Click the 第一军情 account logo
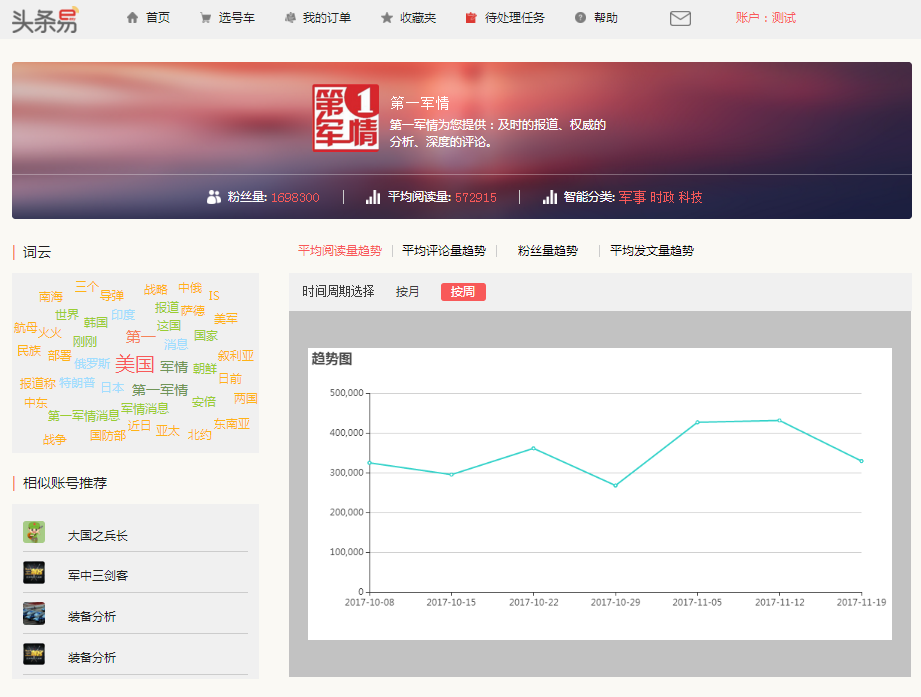Image resolution: width=921 pixels, height=697 pixels. [x=345, y=117]
